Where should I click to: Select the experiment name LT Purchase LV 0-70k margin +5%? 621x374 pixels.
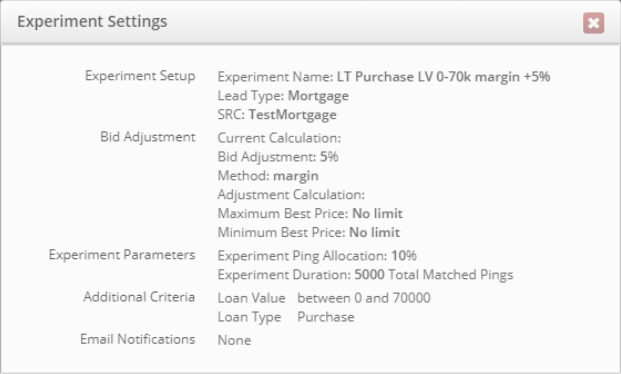(443, 76)
